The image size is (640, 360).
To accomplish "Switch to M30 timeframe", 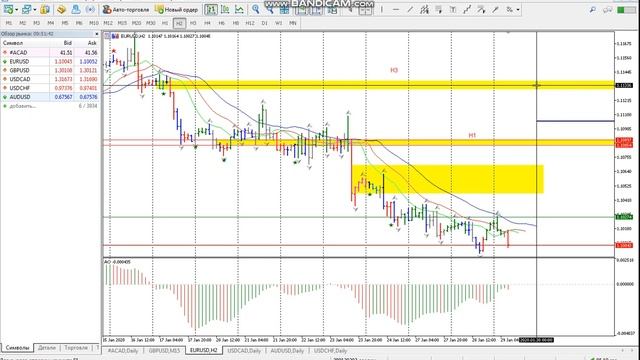I will tap(151, 23).
